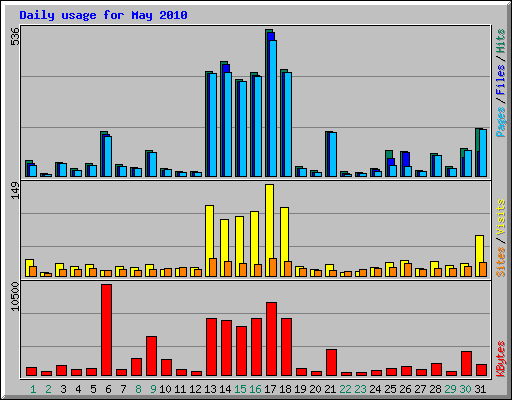
Task: Click day 29 on the x-axis
Action: [x=450, y=389]
